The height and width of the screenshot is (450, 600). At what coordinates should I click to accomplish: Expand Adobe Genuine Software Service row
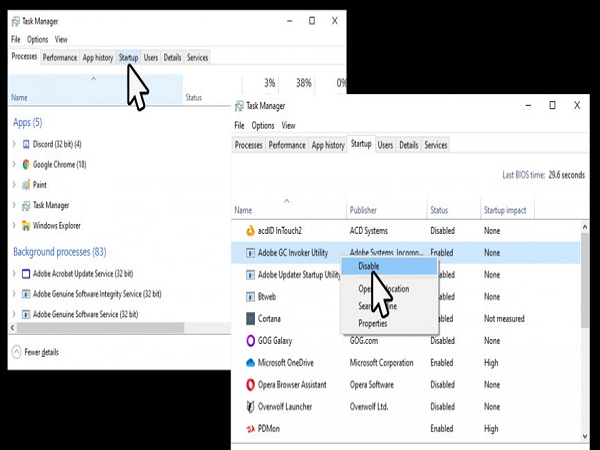click(x=14, y=315)
